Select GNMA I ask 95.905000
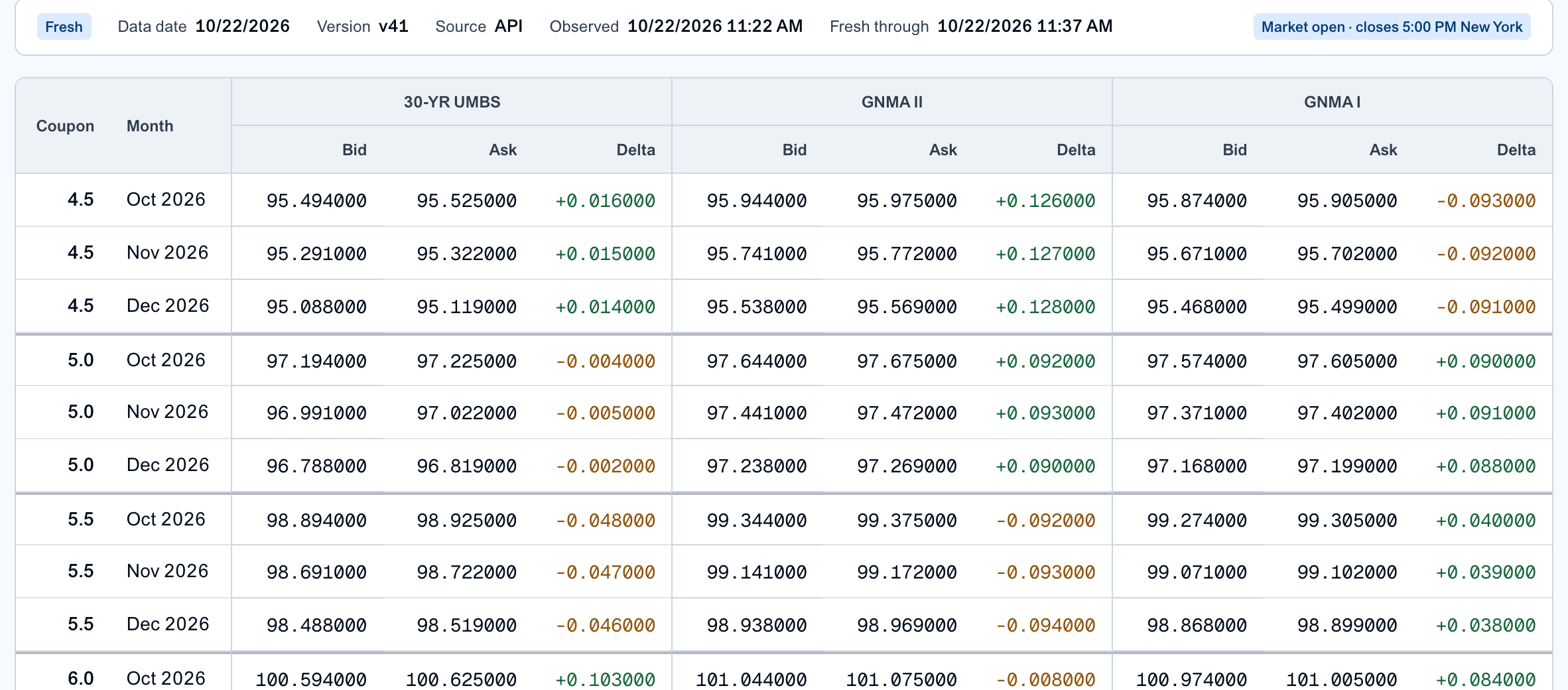Image resolution: width=1568 pixels, height=690 pixels. [x=1347, y=200]
